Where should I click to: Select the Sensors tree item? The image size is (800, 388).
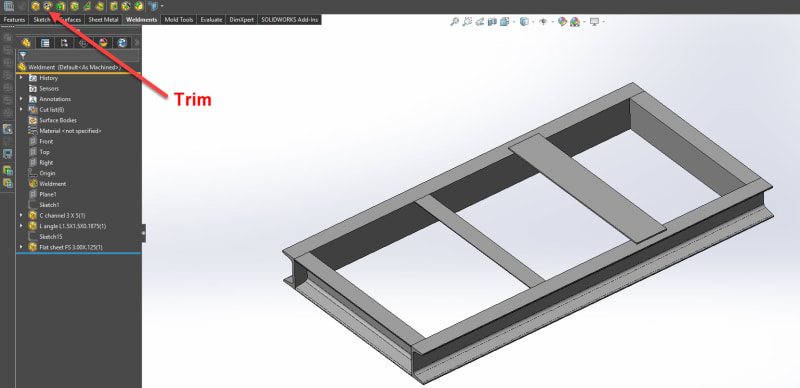click(x=49, y=88)
